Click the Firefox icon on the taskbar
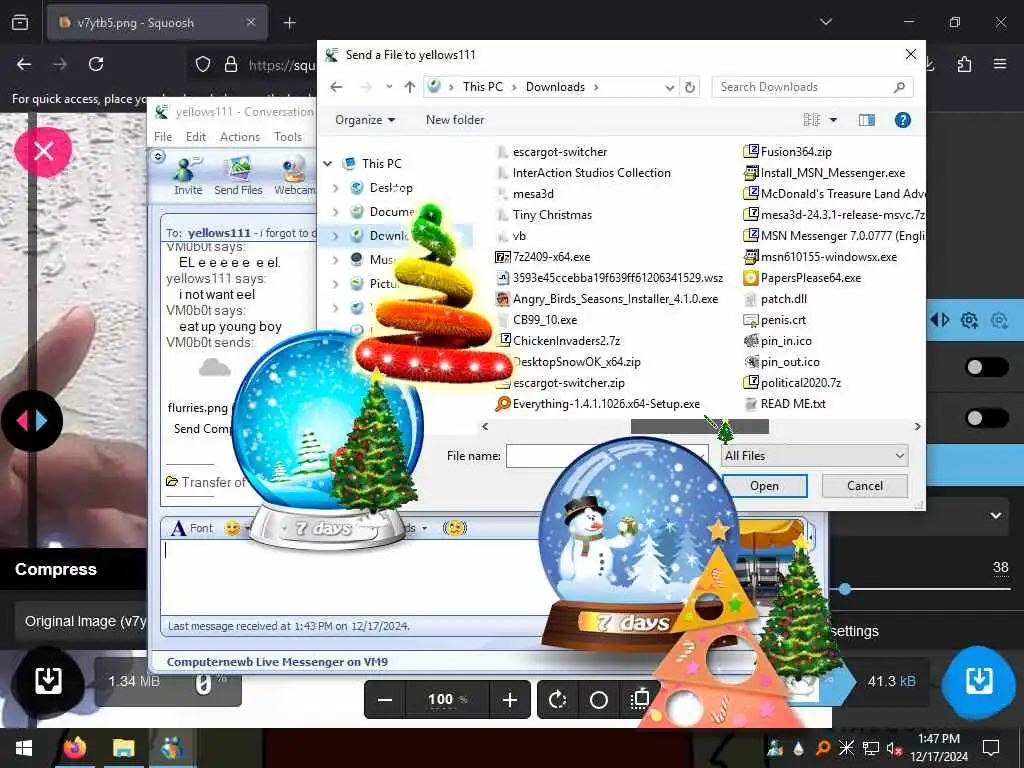 75,748
